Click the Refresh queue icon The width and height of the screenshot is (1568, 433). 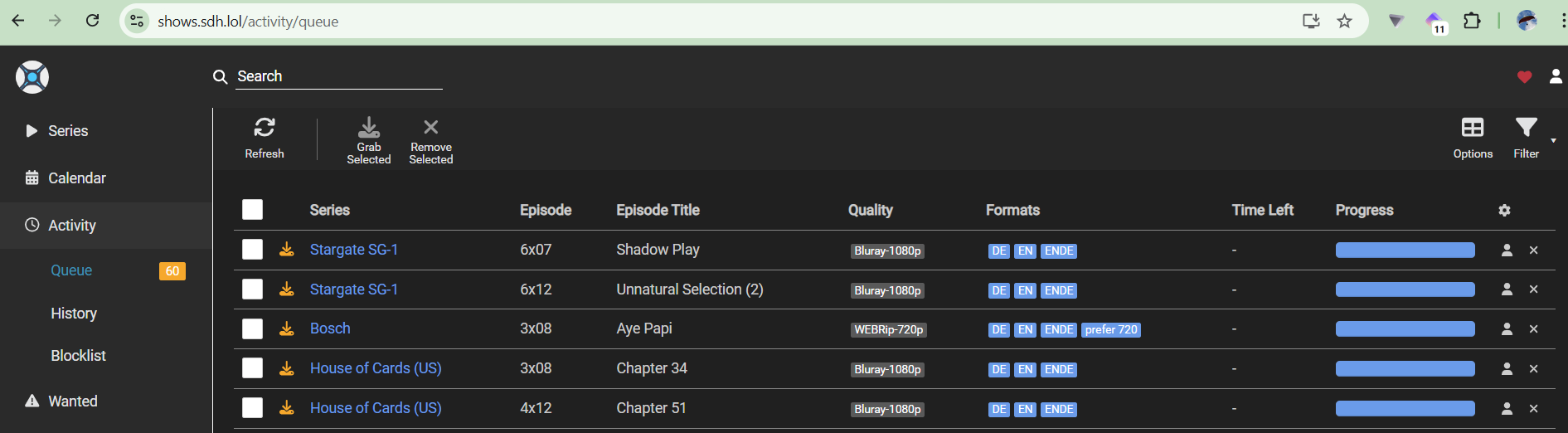point(265,127)
